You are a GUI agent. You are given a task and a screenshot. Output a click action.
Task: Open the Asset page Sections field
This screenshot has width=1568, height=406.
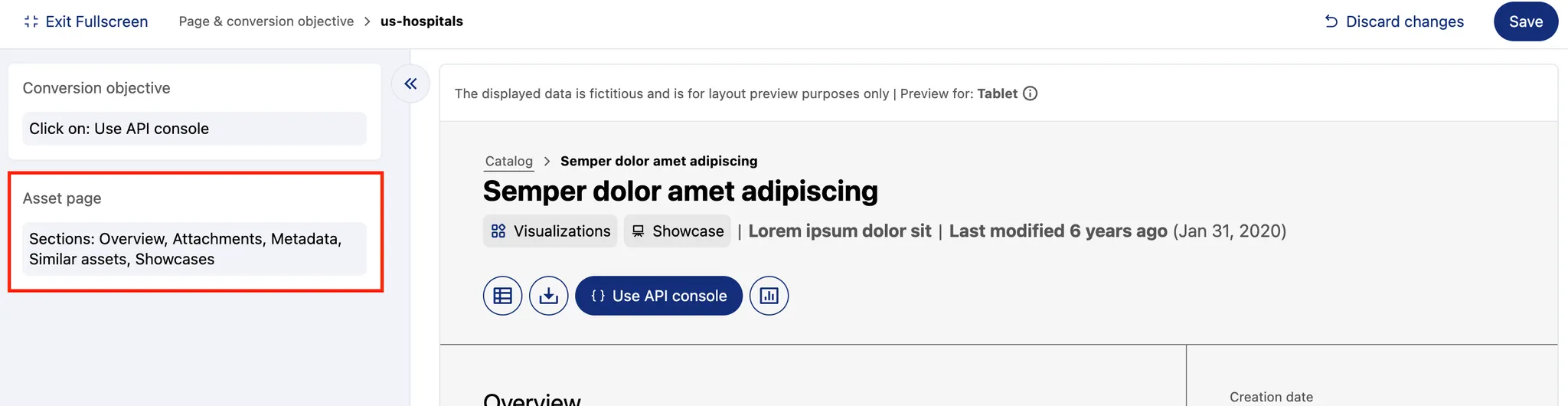click(x=194, y=249)
